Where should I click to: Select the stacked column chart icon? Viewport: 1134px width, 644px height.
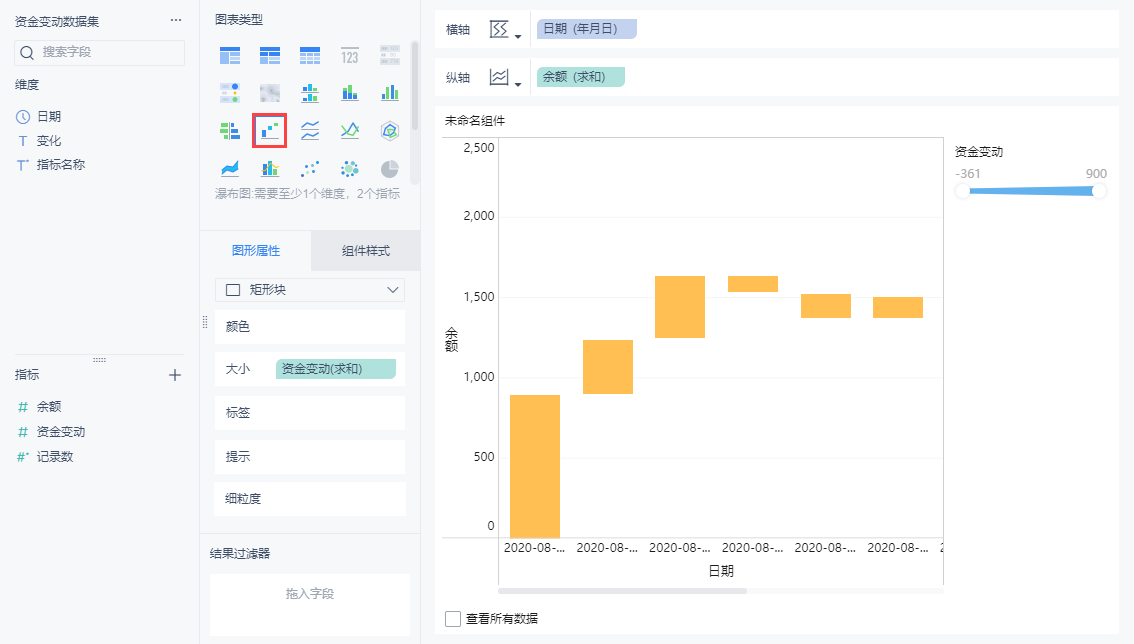click(x=350, y=93)
